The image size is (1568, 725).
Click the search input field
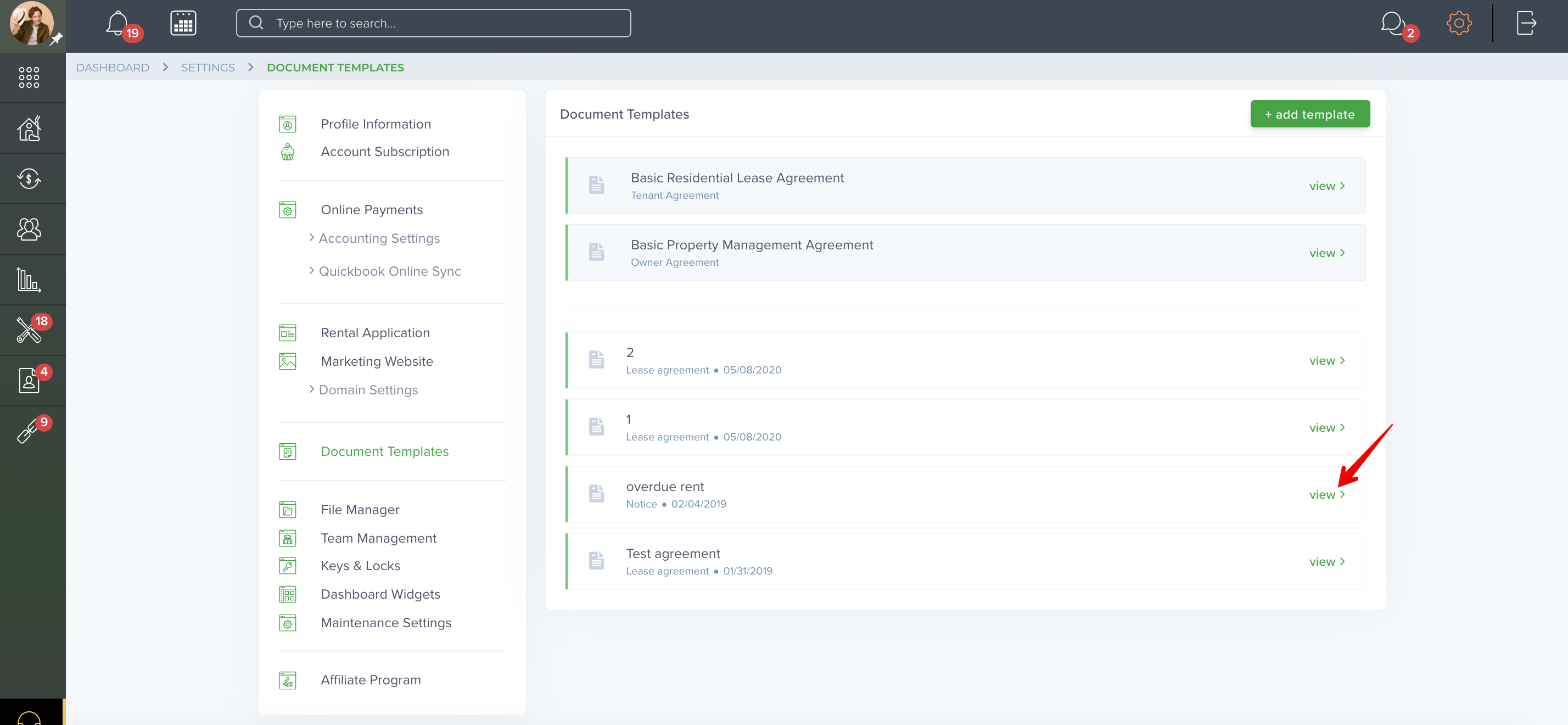coord(433,23)
